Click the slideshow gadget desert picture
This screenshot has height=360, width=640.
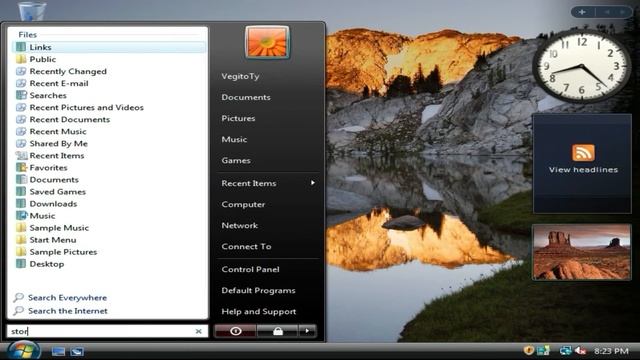582,252
